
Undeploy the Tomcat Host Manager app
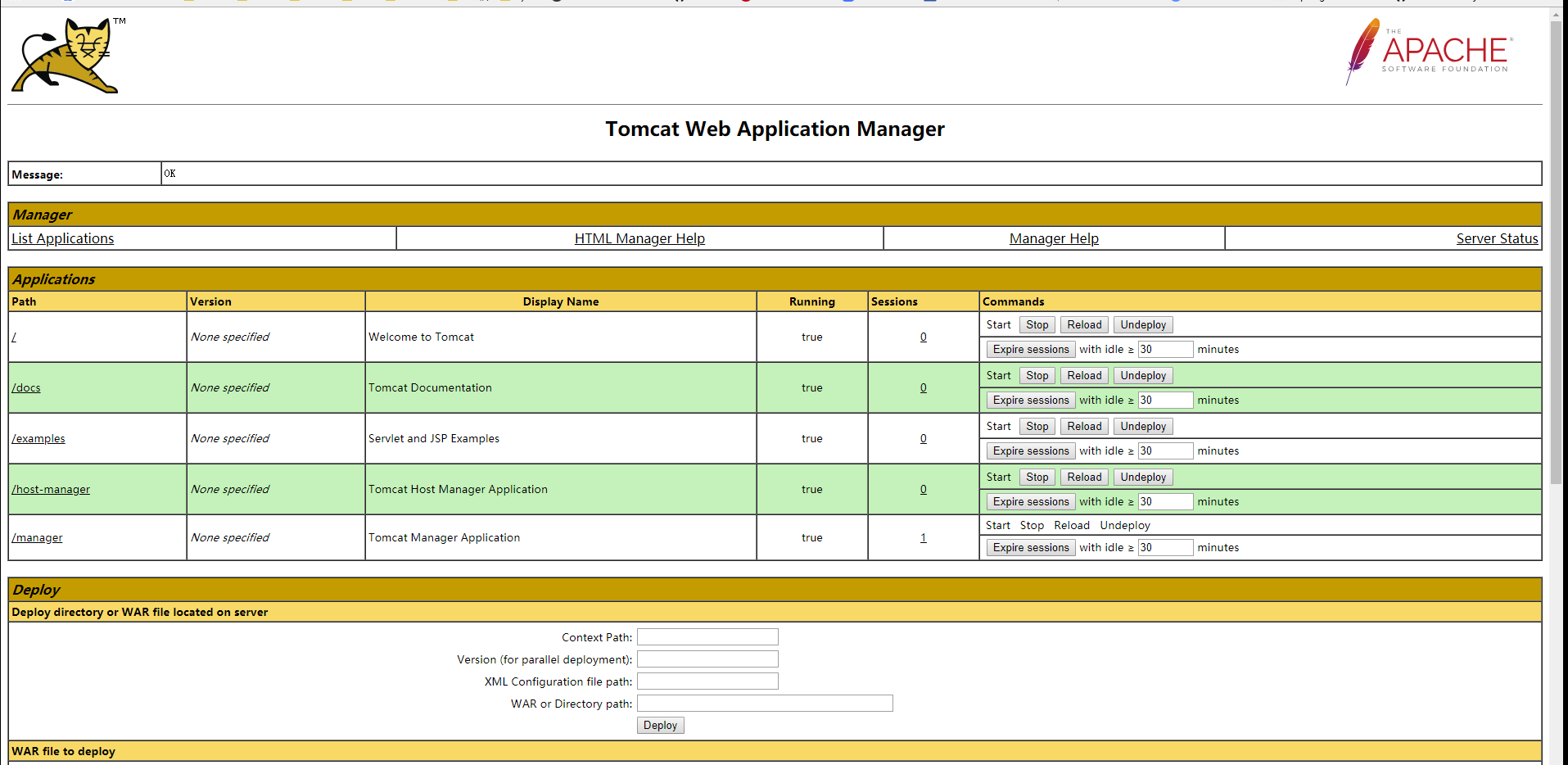(1143, 477)
